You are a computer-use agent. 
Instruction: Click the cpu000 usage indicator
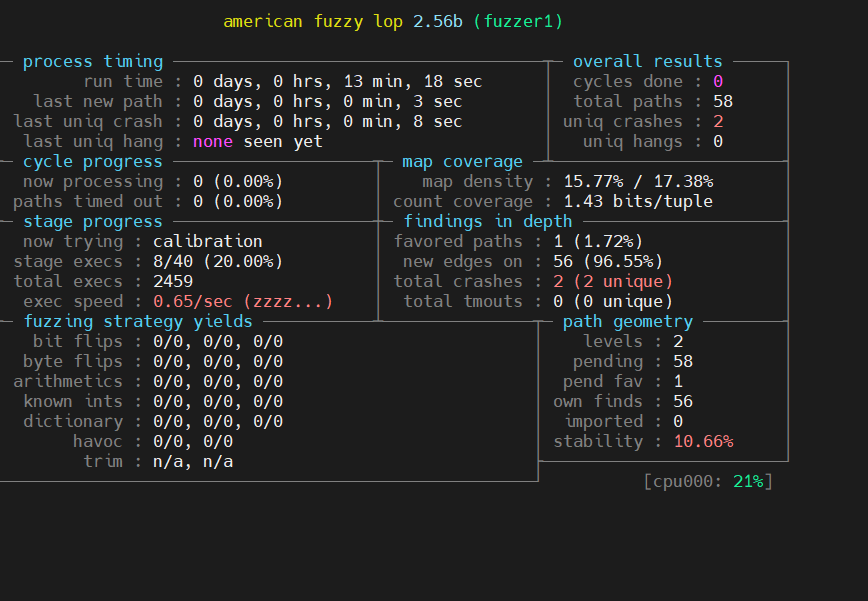708,482
